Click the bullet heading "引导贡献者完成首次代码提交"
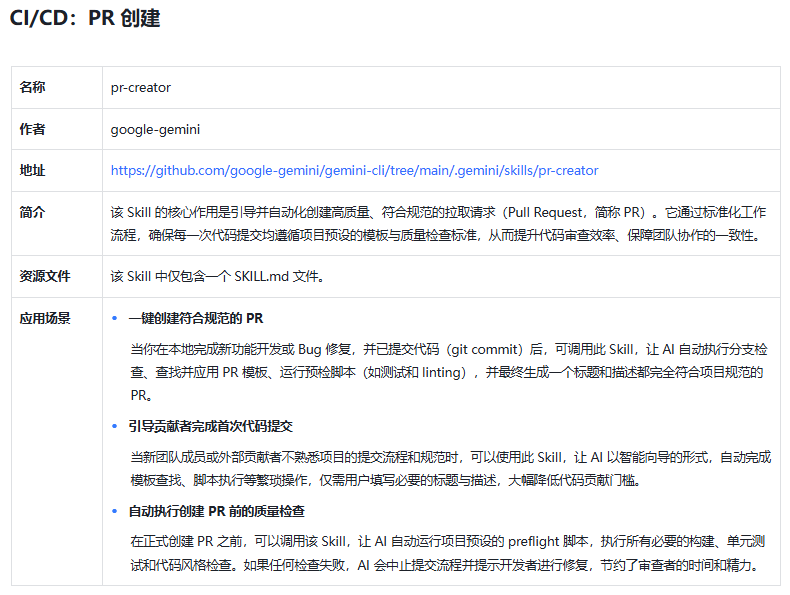 [211, 426]
